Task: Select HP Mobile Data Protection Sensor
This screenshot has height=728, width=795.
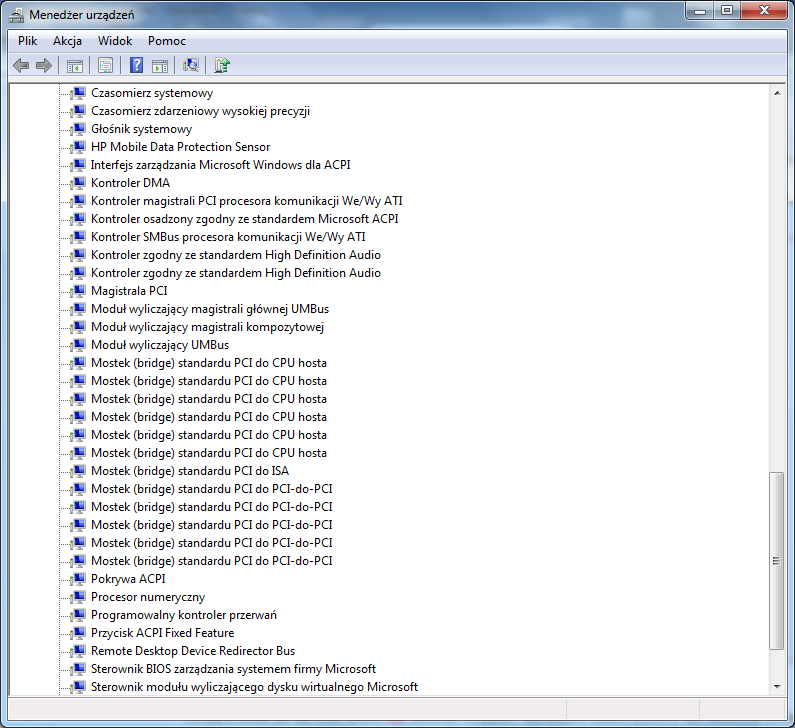Action: (180, 147)
